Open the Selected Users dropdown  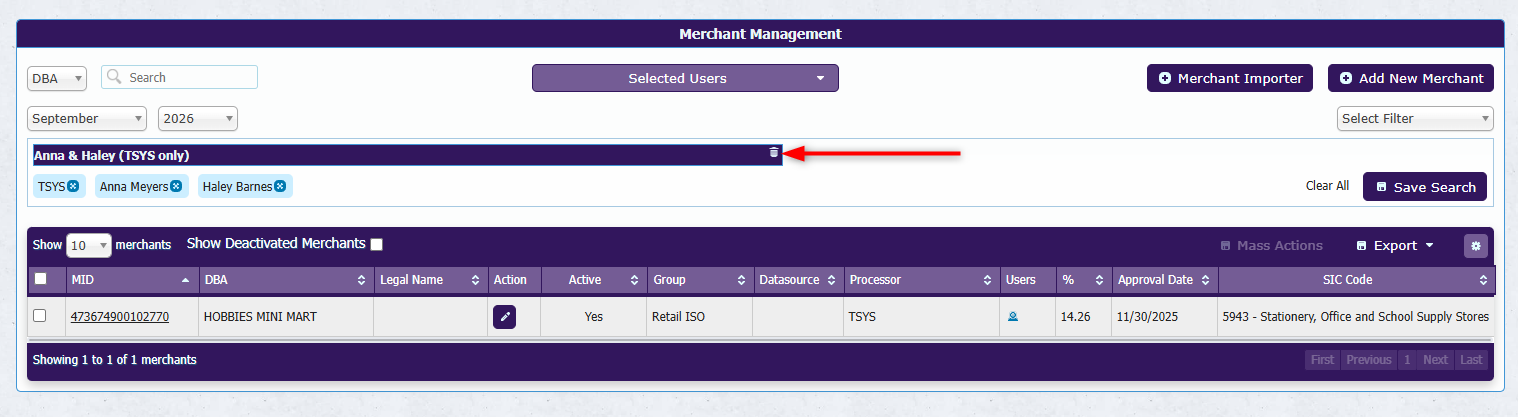tap(685, 78)
